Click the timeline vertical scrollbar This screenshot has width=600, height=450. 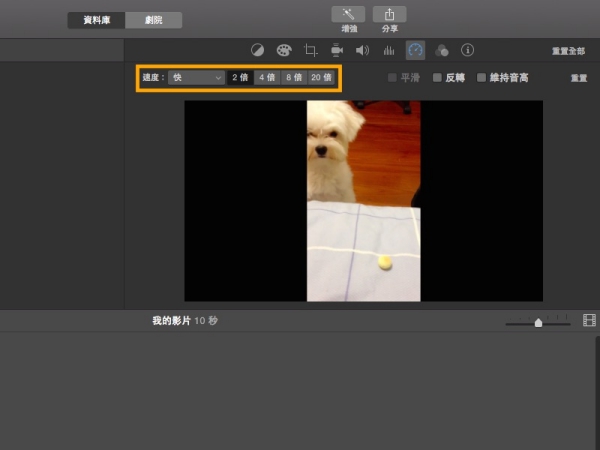(597, 393)
